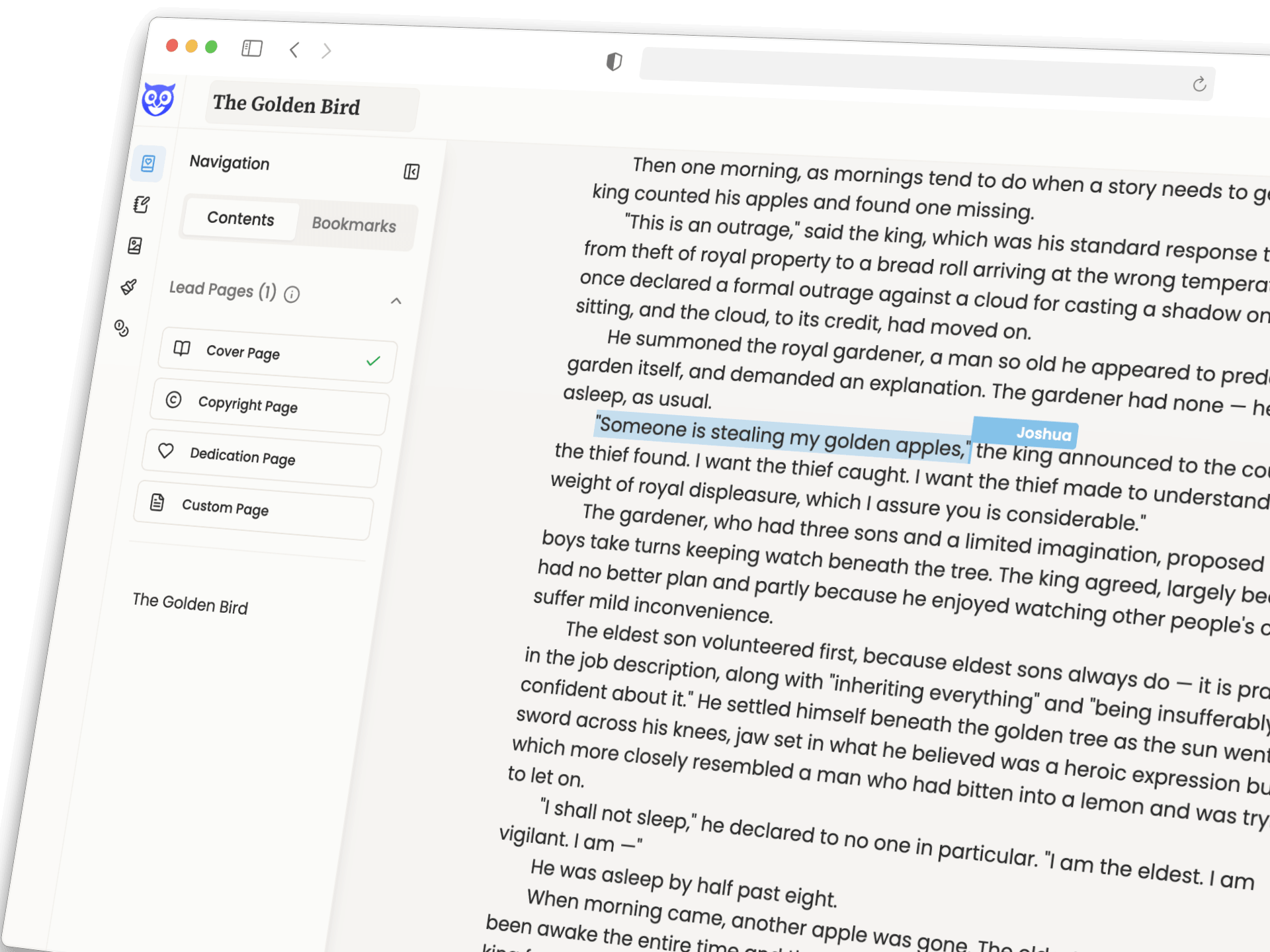Click the browser address bar
1270x952 pixels.
(926, 74)
